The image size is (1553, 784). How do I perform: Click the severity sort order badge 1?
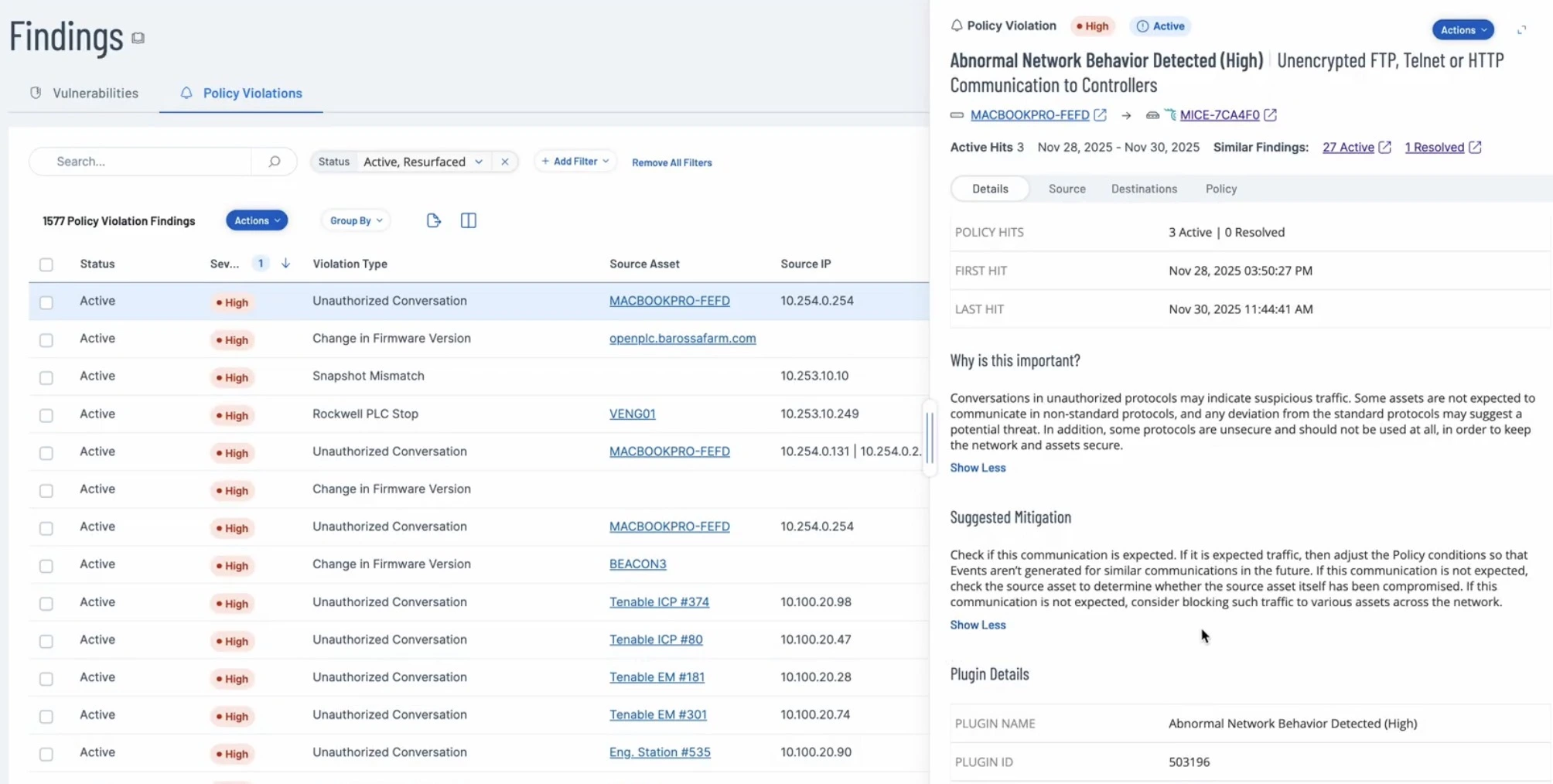tap(261, 264)
